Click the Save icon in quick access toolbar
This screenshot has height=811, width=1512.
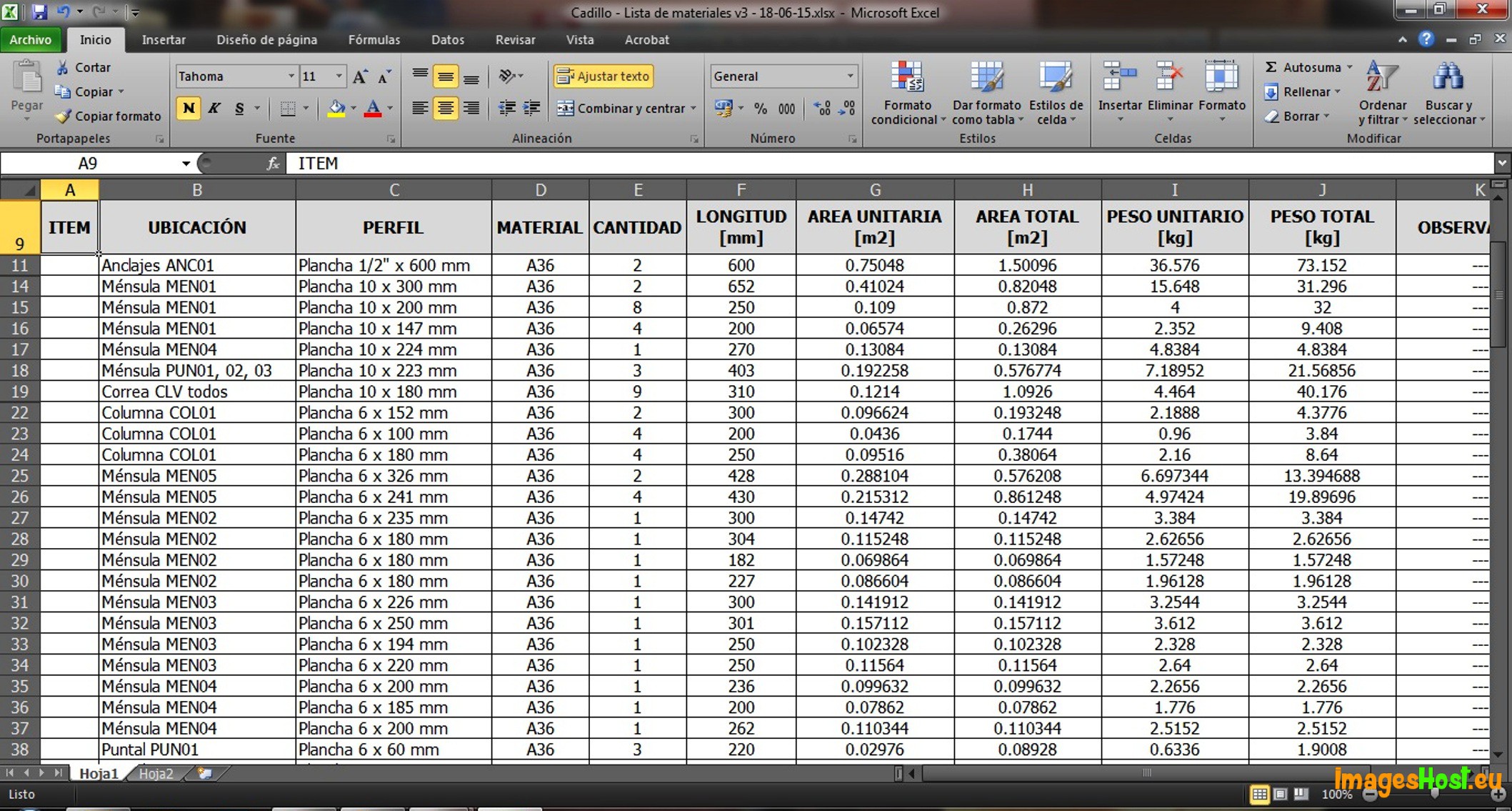click(39, 11)
